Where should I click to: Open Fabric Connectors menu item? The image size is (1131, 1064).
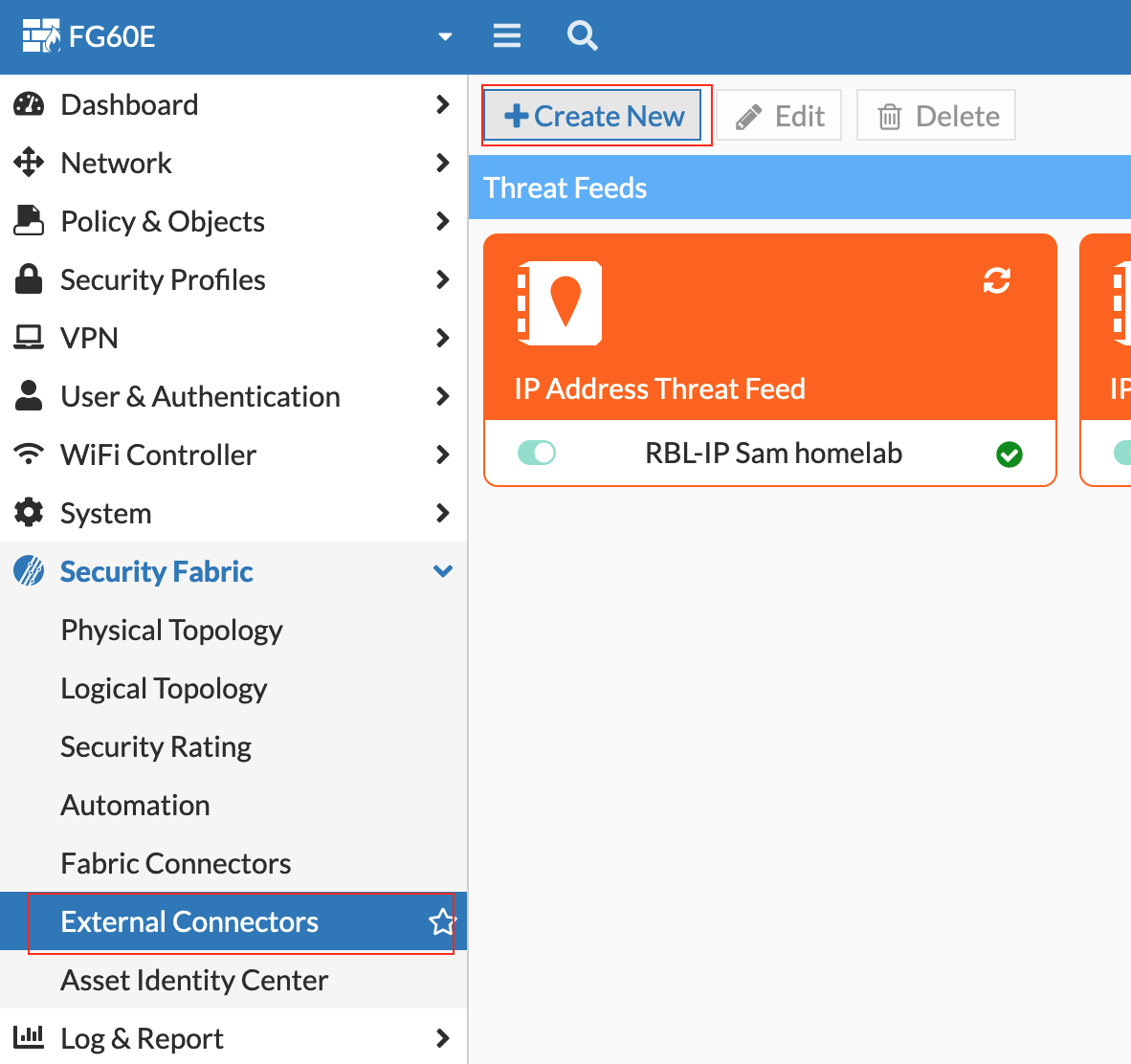(176, 864)
